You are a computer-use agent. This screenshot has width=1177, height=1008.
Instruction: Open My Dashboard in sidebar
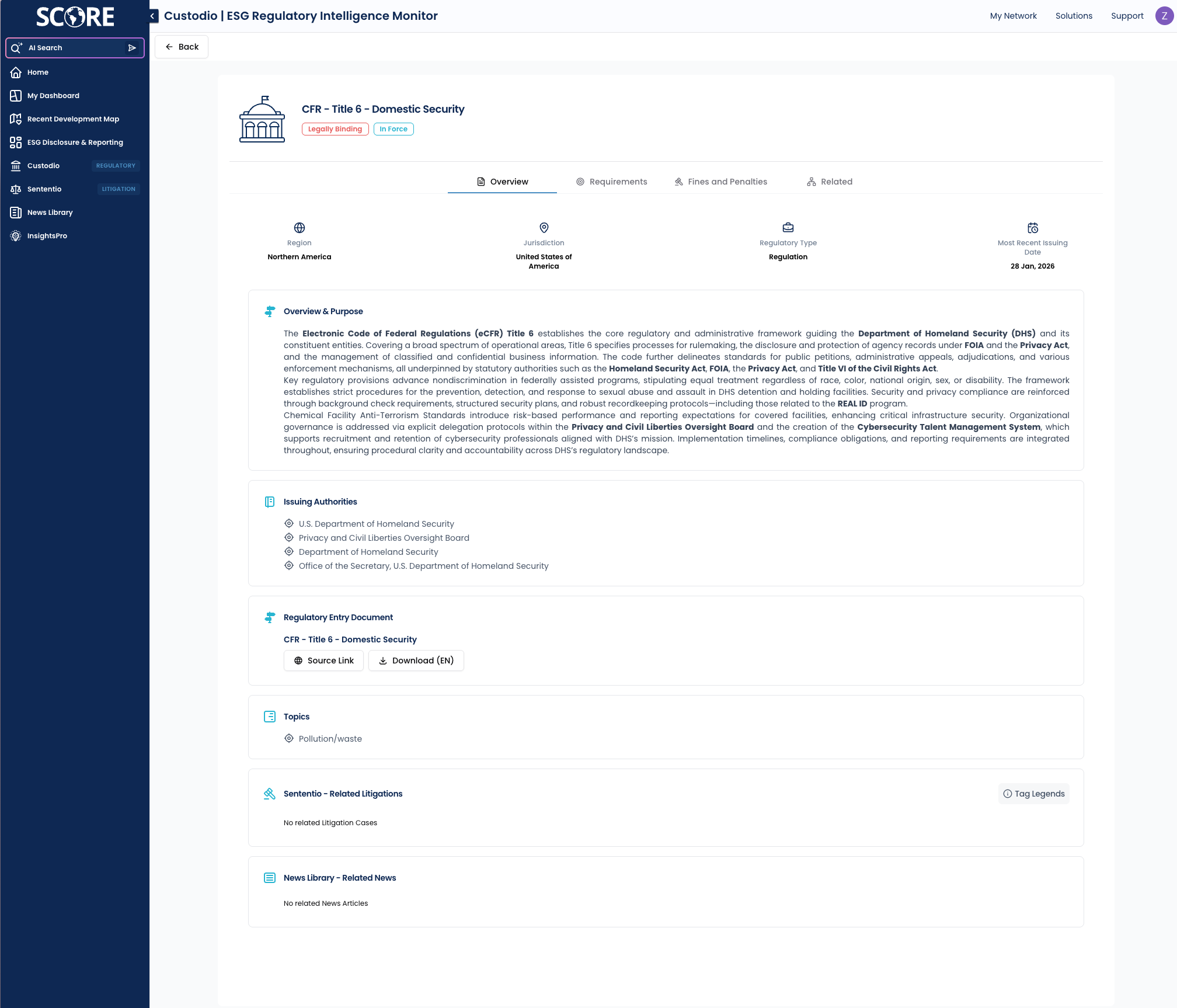[x=53, y=96]
